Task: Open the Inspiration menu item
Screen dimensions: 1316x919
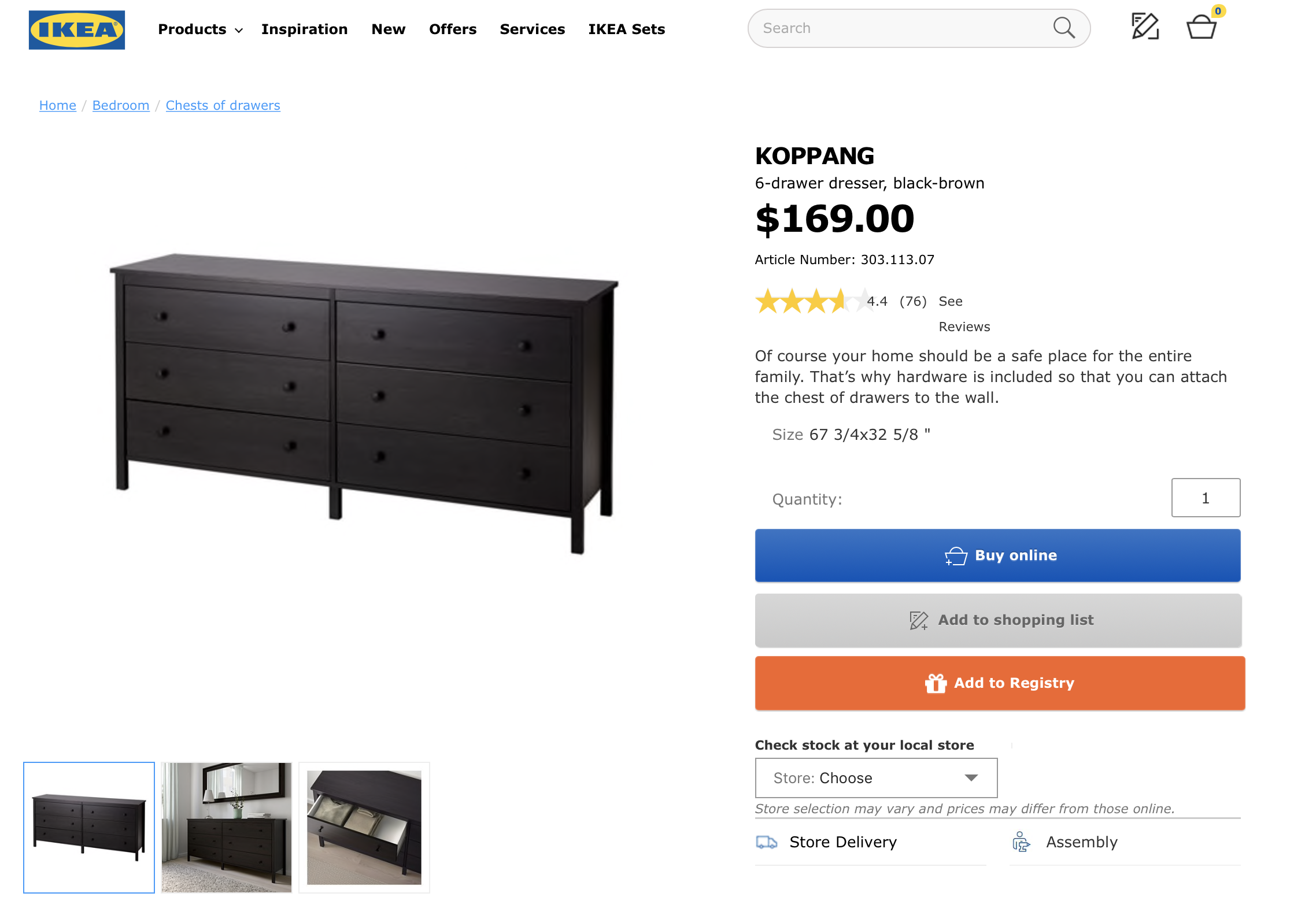Action: point(304,29)
